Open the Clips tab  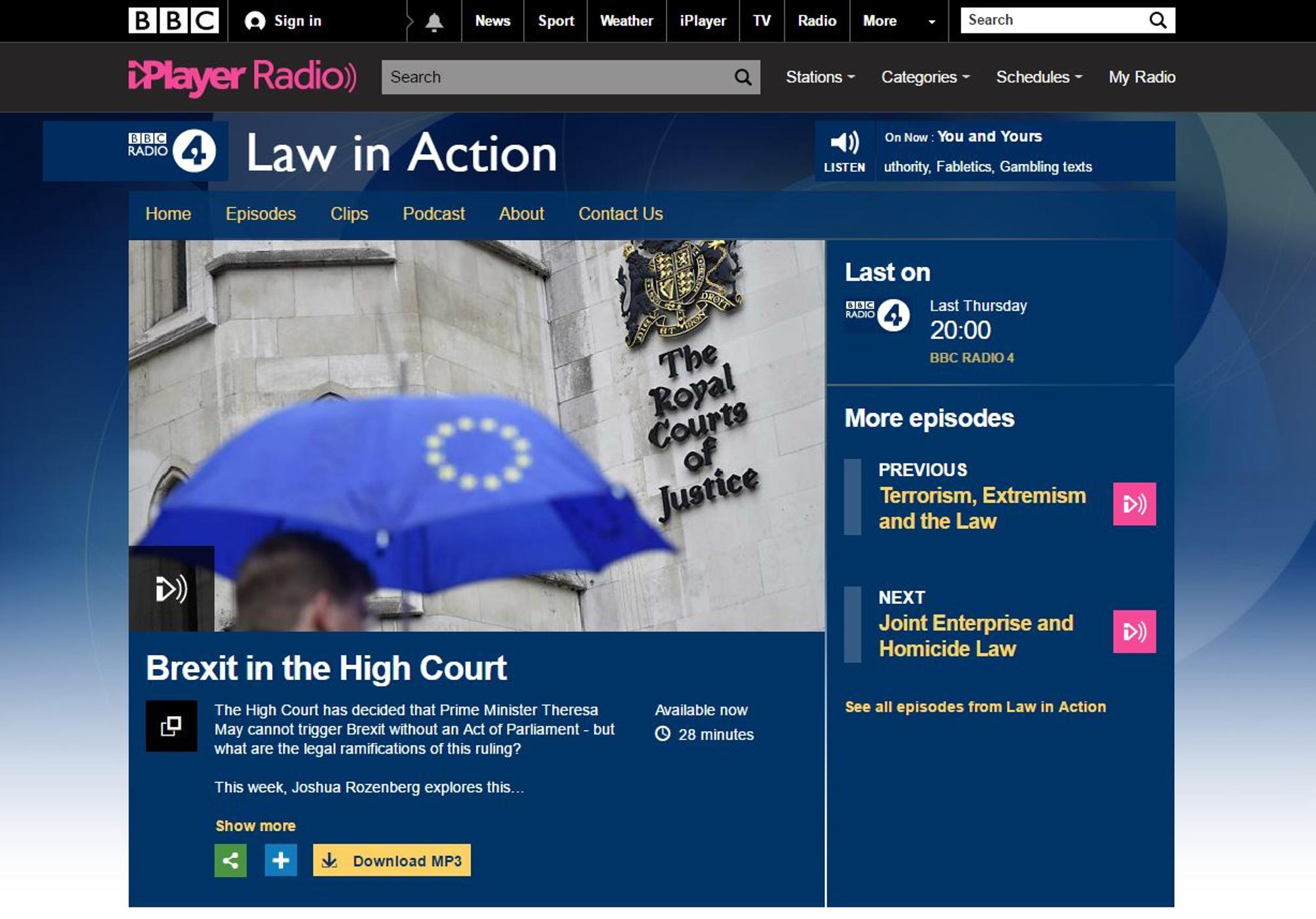[x=349, y=214]
